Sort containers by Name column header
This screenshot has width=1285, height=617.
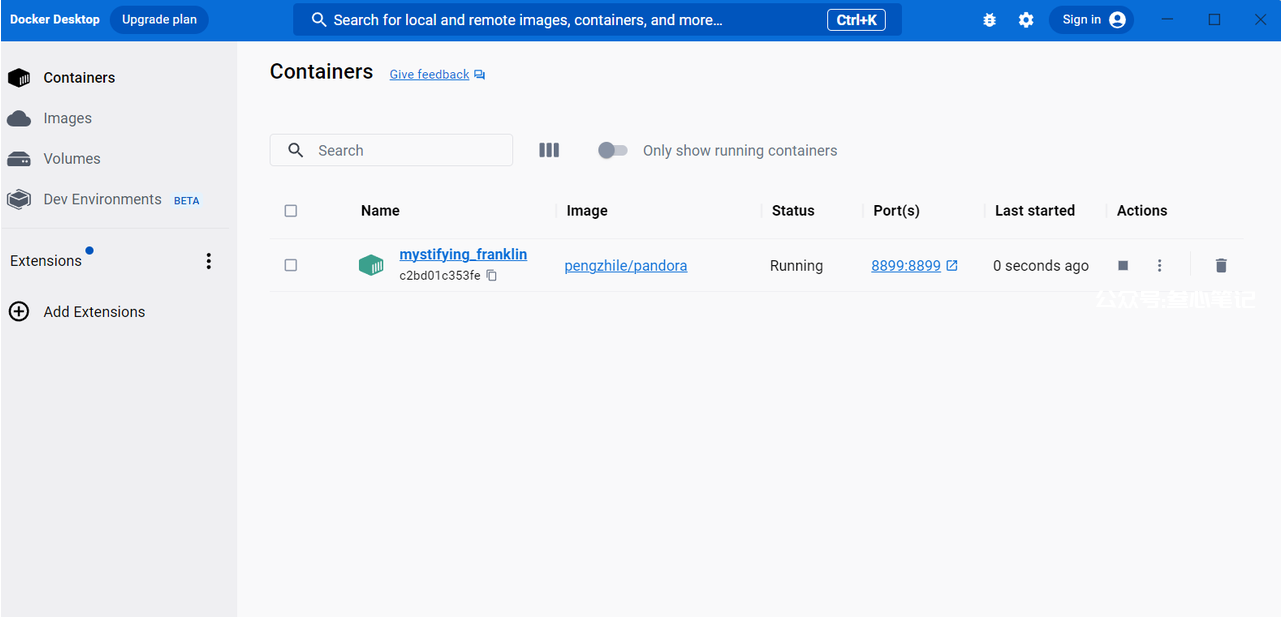[380, 211]
